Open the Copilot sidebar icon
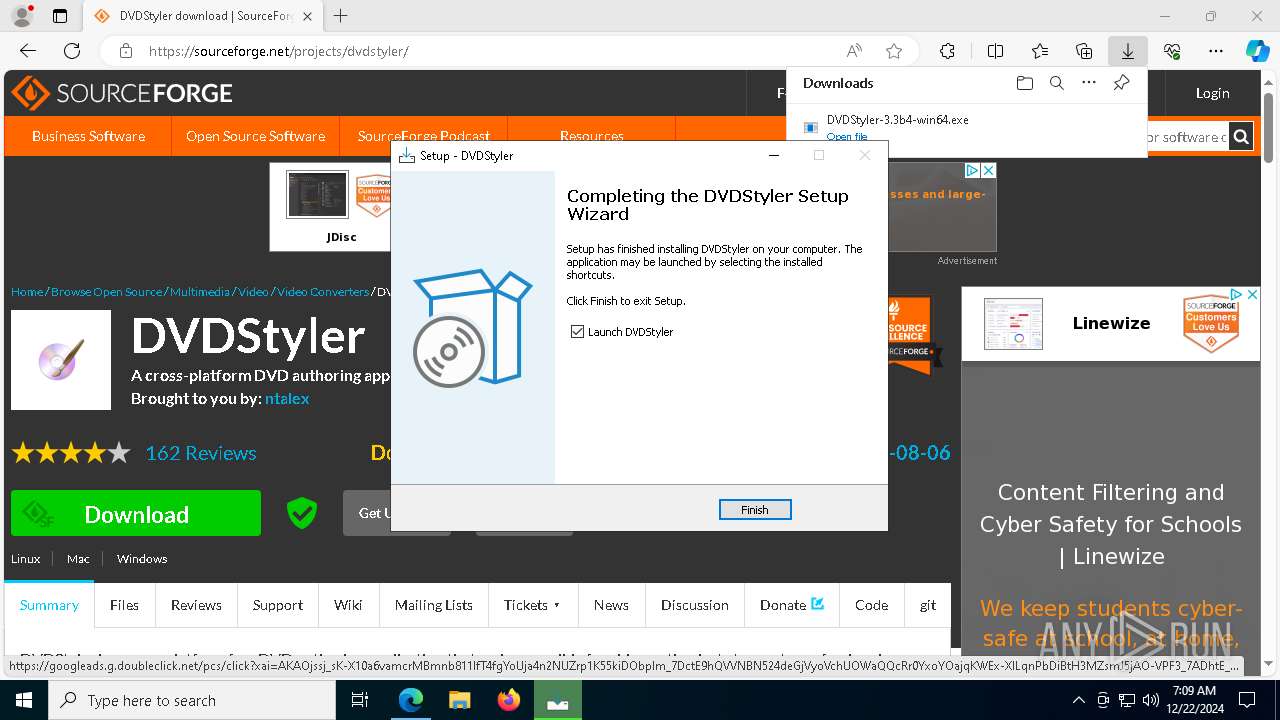Viewport: 1280px width, 720px height. 1257,51
